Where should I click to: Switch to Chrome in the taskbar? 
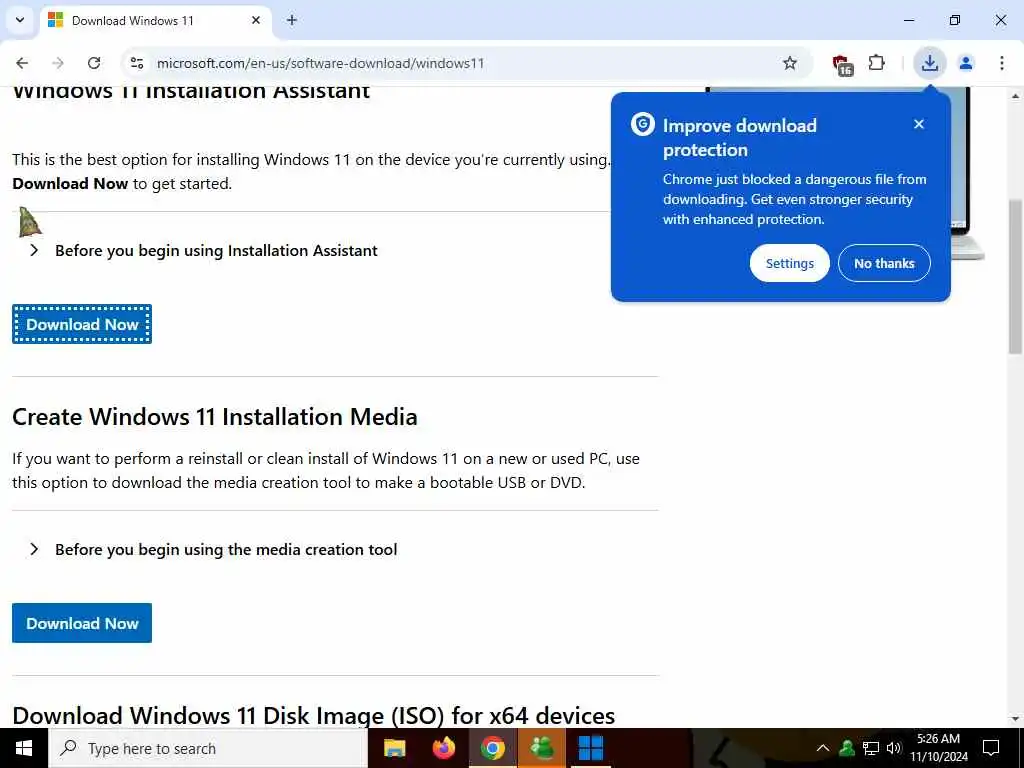(493, 748)
